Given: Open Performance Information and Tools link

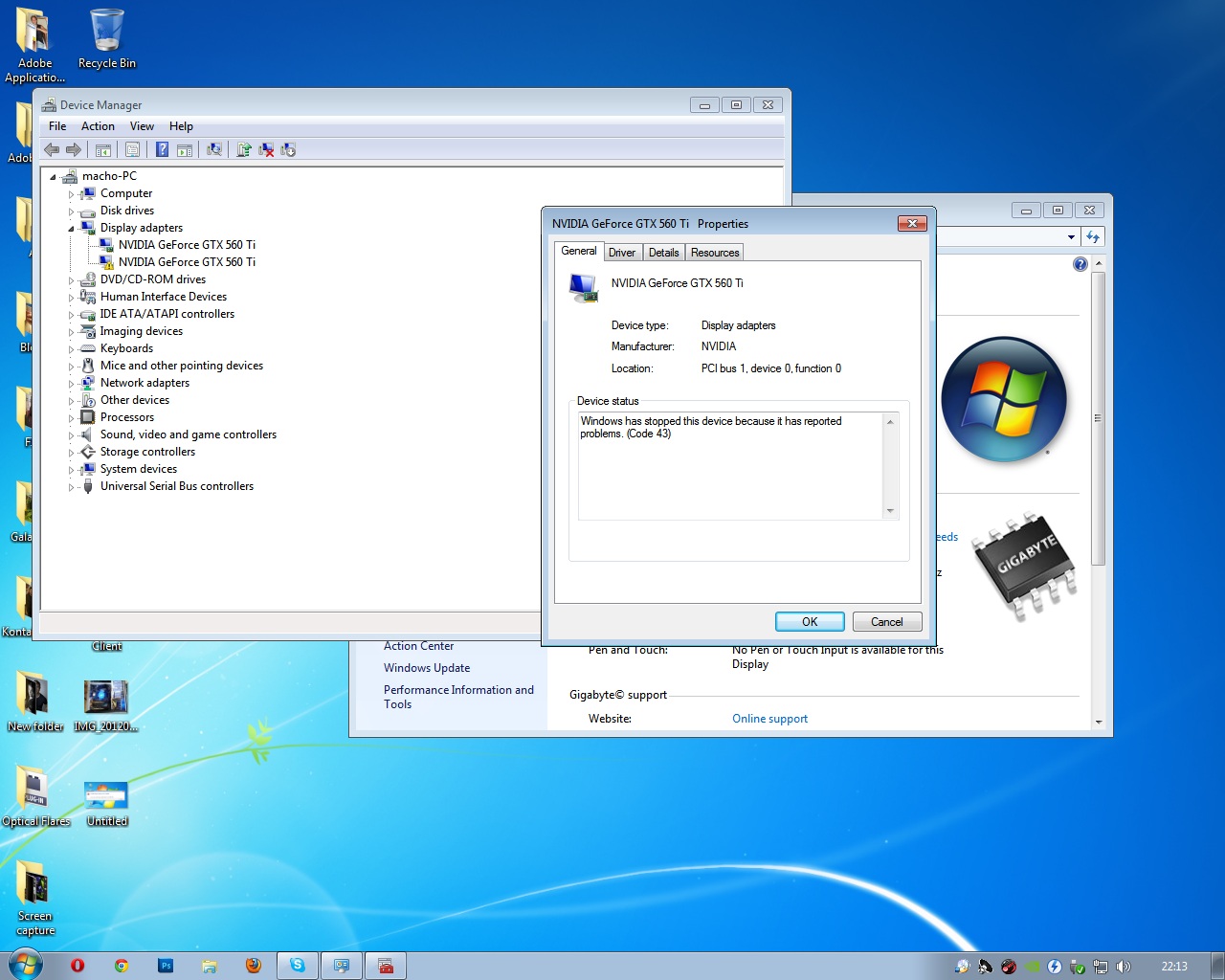Looking at the screenshot, I should (x=458, y=697).
